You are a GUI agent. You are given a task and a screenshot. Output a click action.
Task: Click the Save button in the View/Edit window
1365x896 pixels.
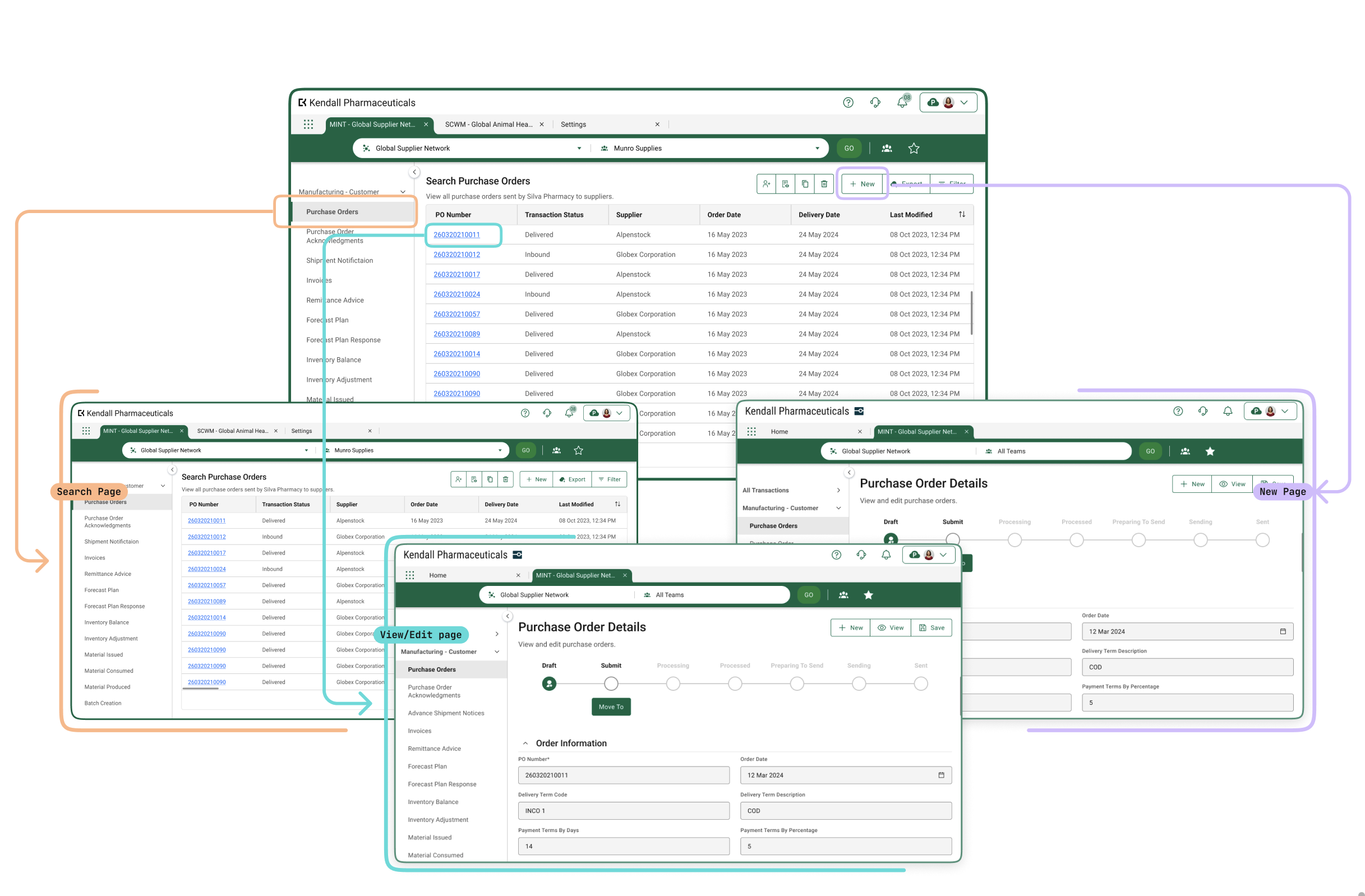(931, 628)
